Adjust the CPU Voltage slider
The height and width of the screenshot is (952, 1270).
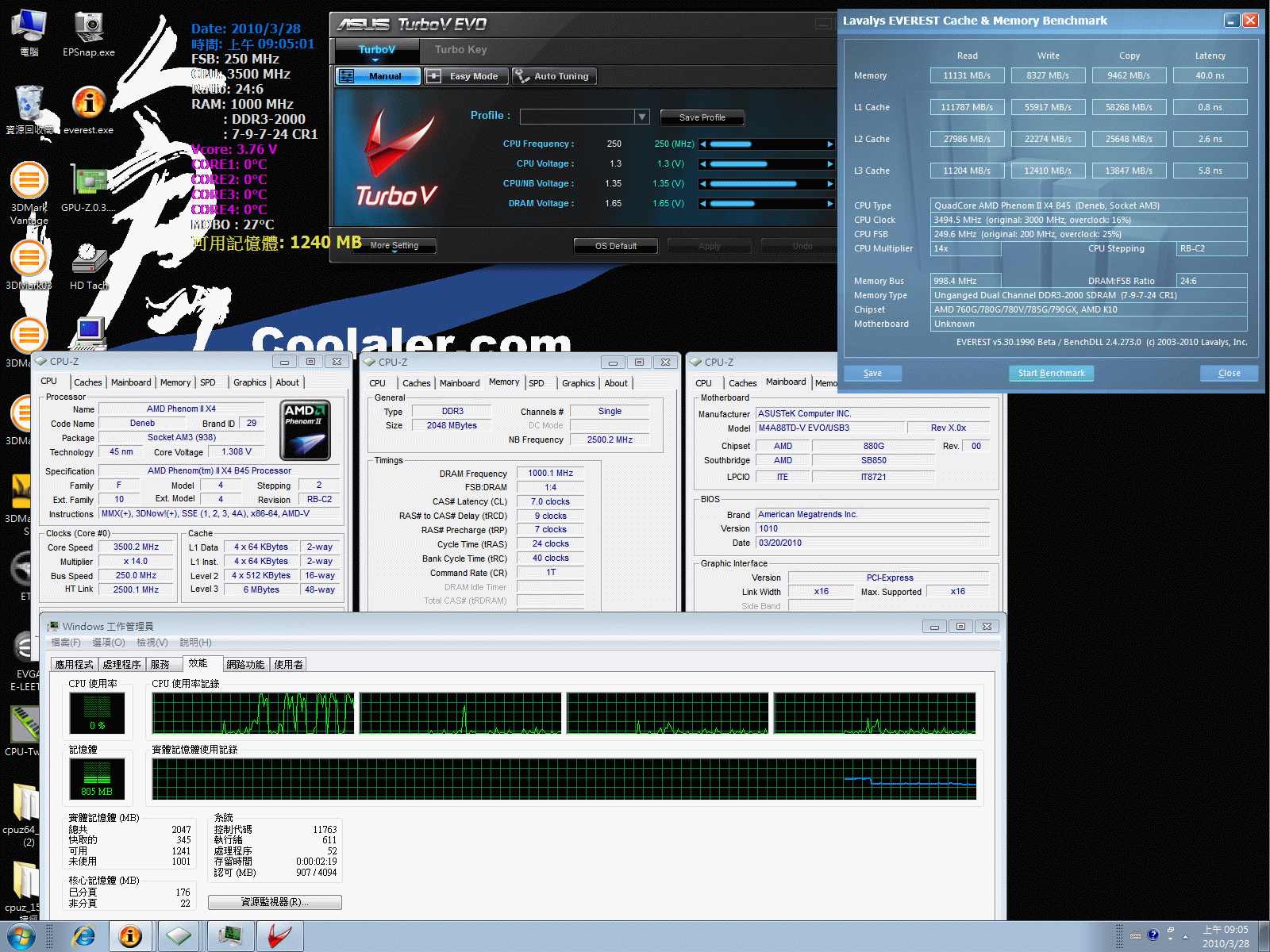click(767, 164)
